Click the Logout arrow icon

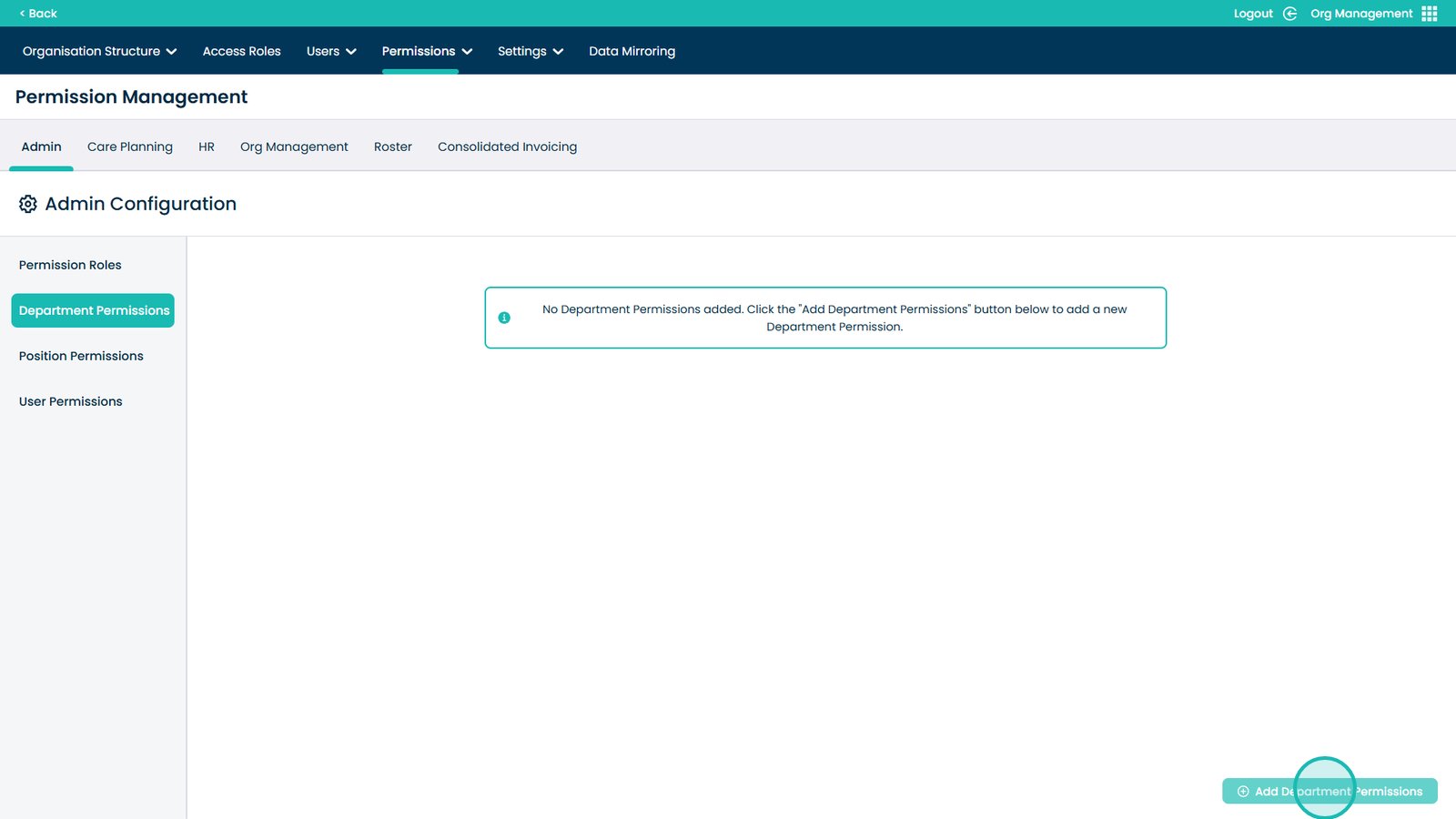1289,14
